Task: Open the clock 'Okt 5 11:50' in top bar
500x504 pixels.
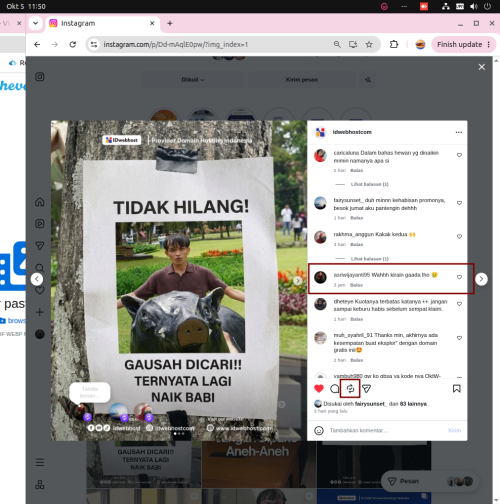Action: coord(26,6)
